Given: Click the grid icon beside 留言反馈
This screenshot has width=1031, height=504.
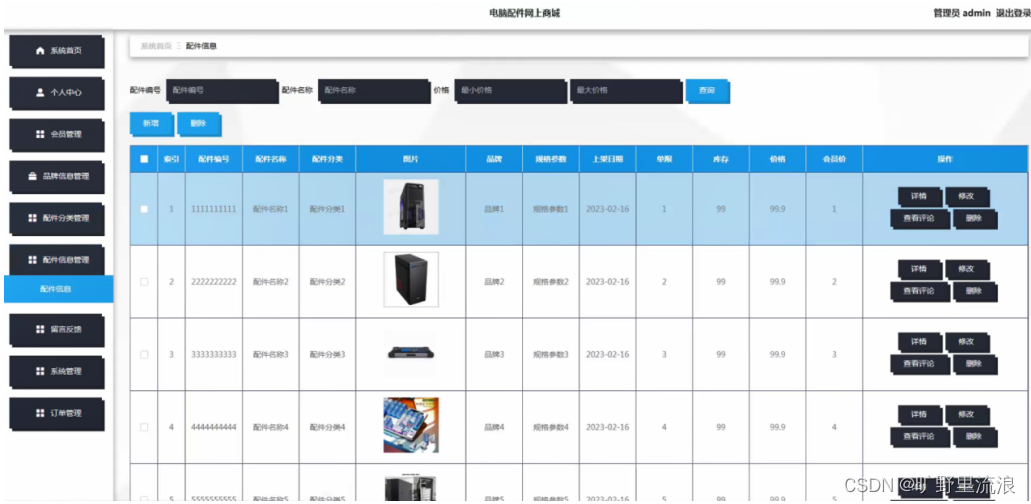Looking at the screenshot, I should pyautogui.click(x=40, y=329).
